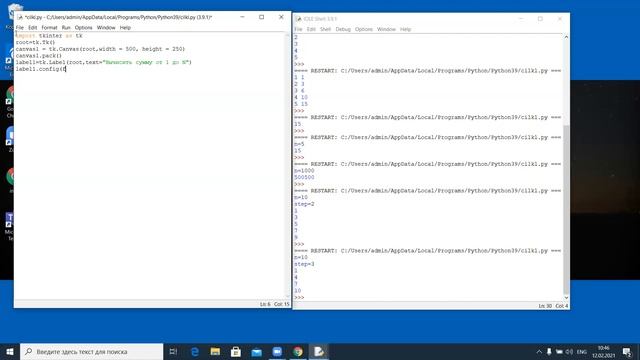Image resolution: width=640 pixels, height=360 pixels.
Task: Switch to the Python IDLE taskbar icon
Action: click(319, 351)
